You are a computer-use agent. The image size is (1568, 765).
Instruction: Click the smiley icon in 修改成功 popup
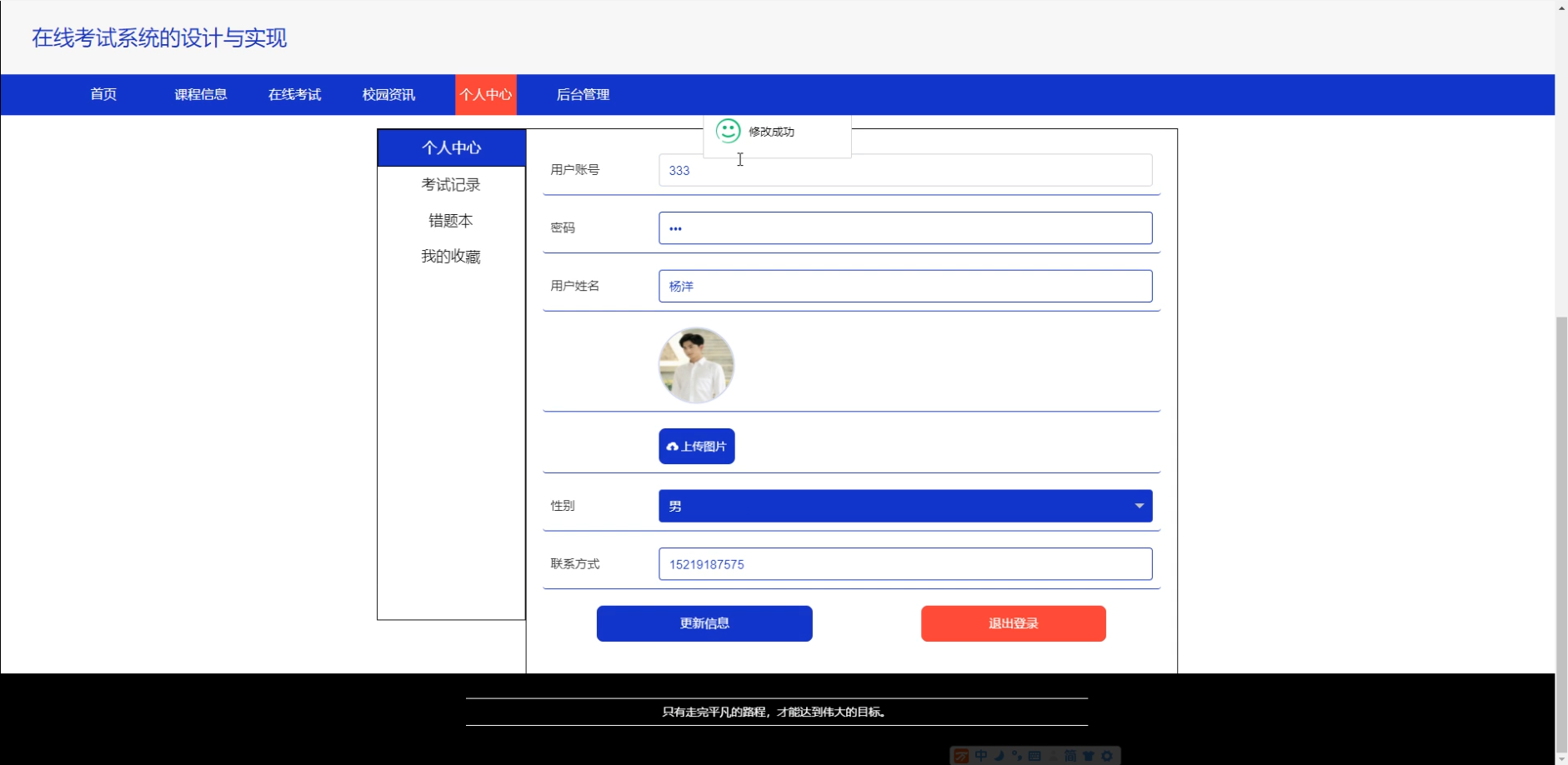tap(729, 131)
